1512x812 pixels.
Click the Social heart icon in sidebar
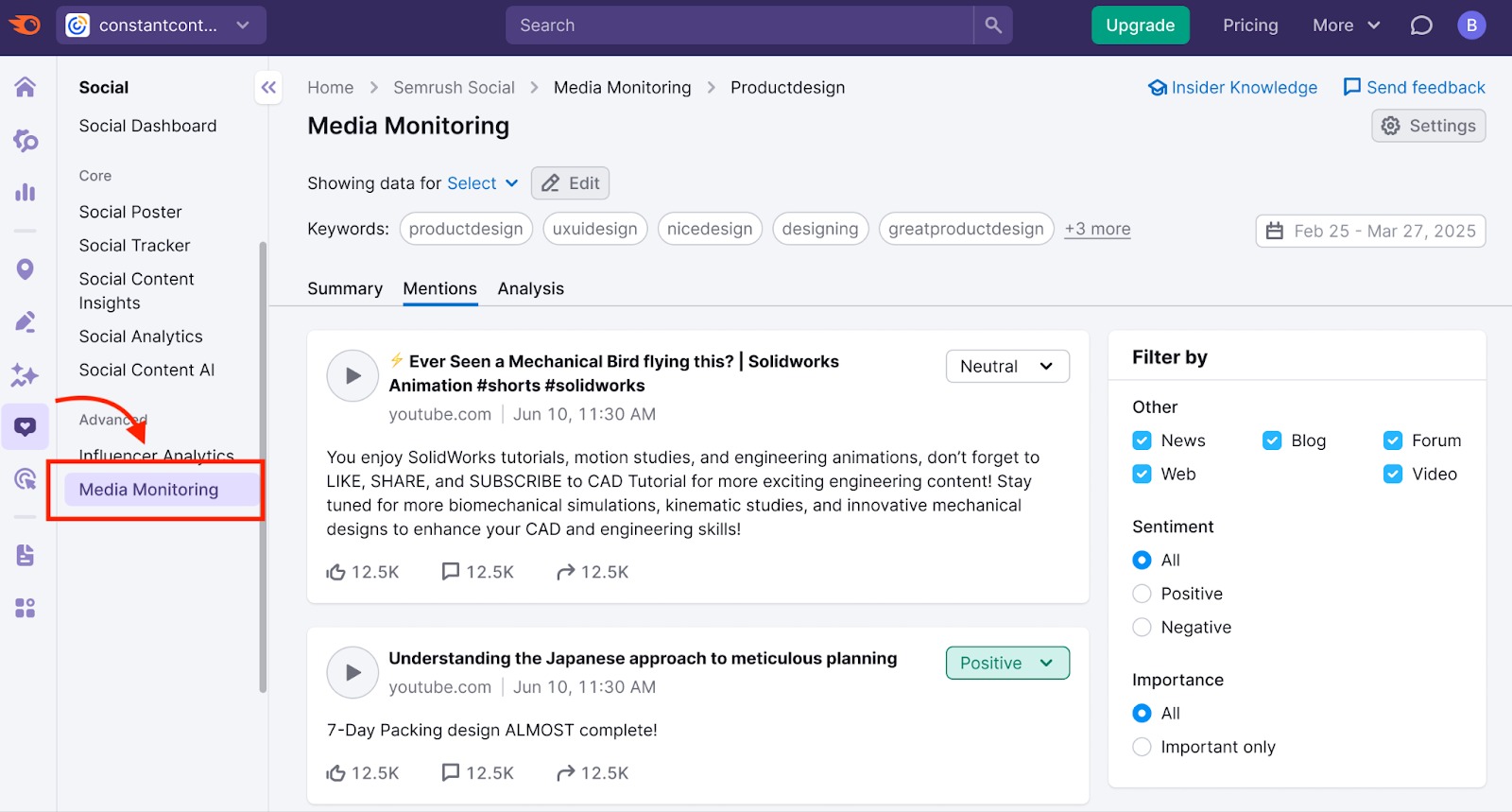pos(26,426)
